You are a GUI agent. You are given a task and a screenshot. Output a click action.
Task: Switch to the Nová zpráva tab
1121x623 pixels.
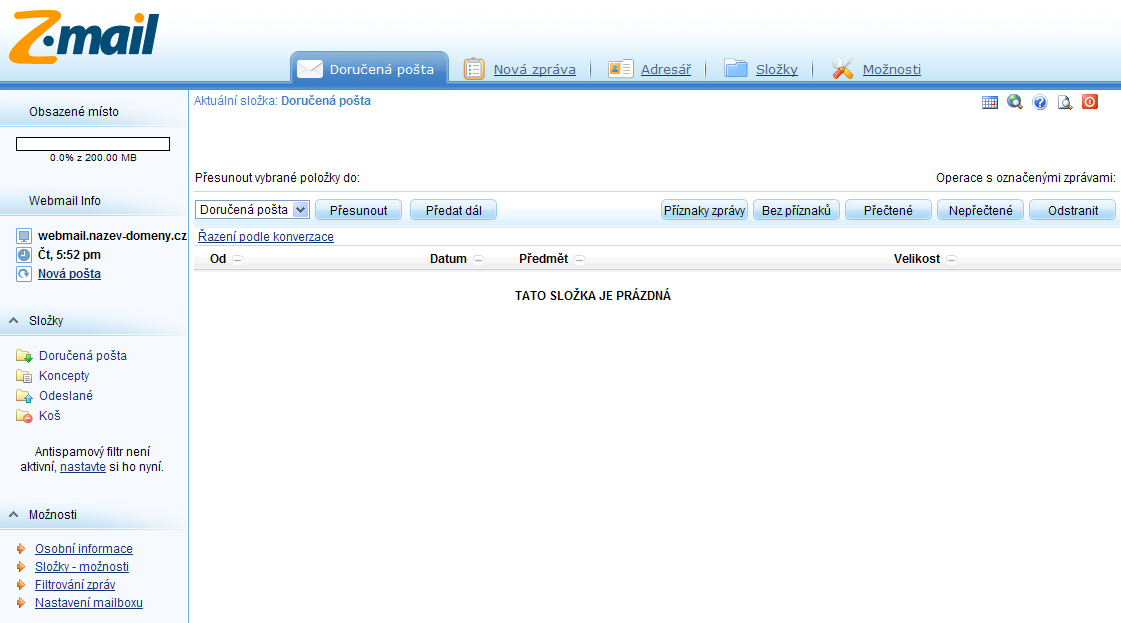[534, 69]
